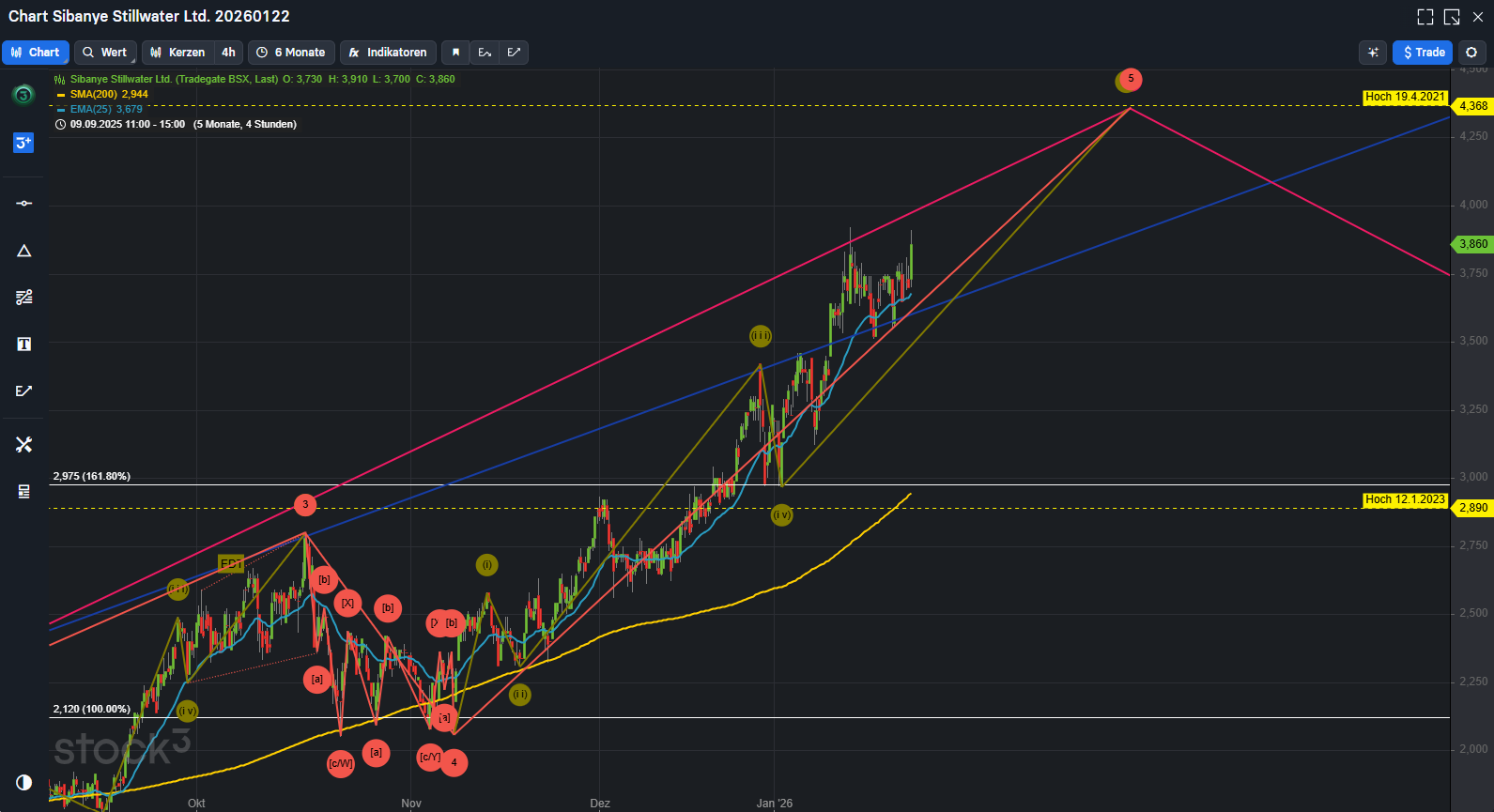
Task: Toggle the SMA(200) indicator legend entry
Action: 108,94
